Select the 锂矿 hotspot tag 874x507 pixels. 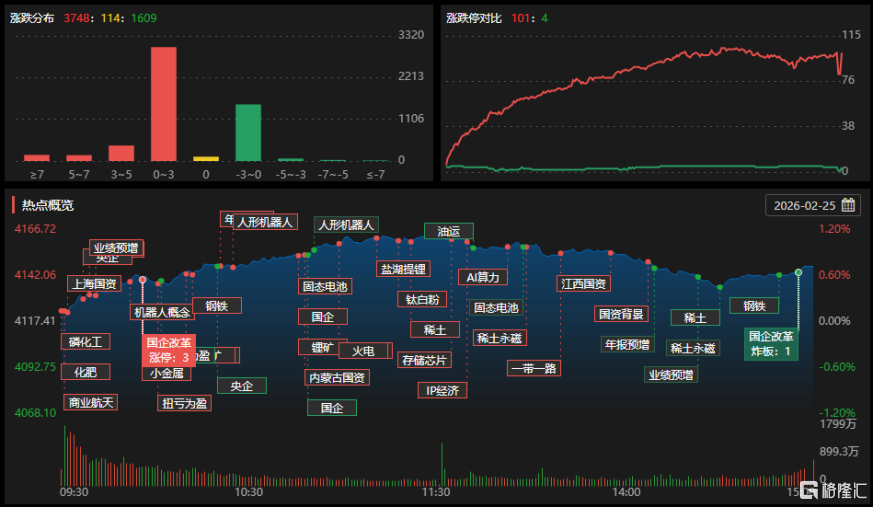click(322, 347)
